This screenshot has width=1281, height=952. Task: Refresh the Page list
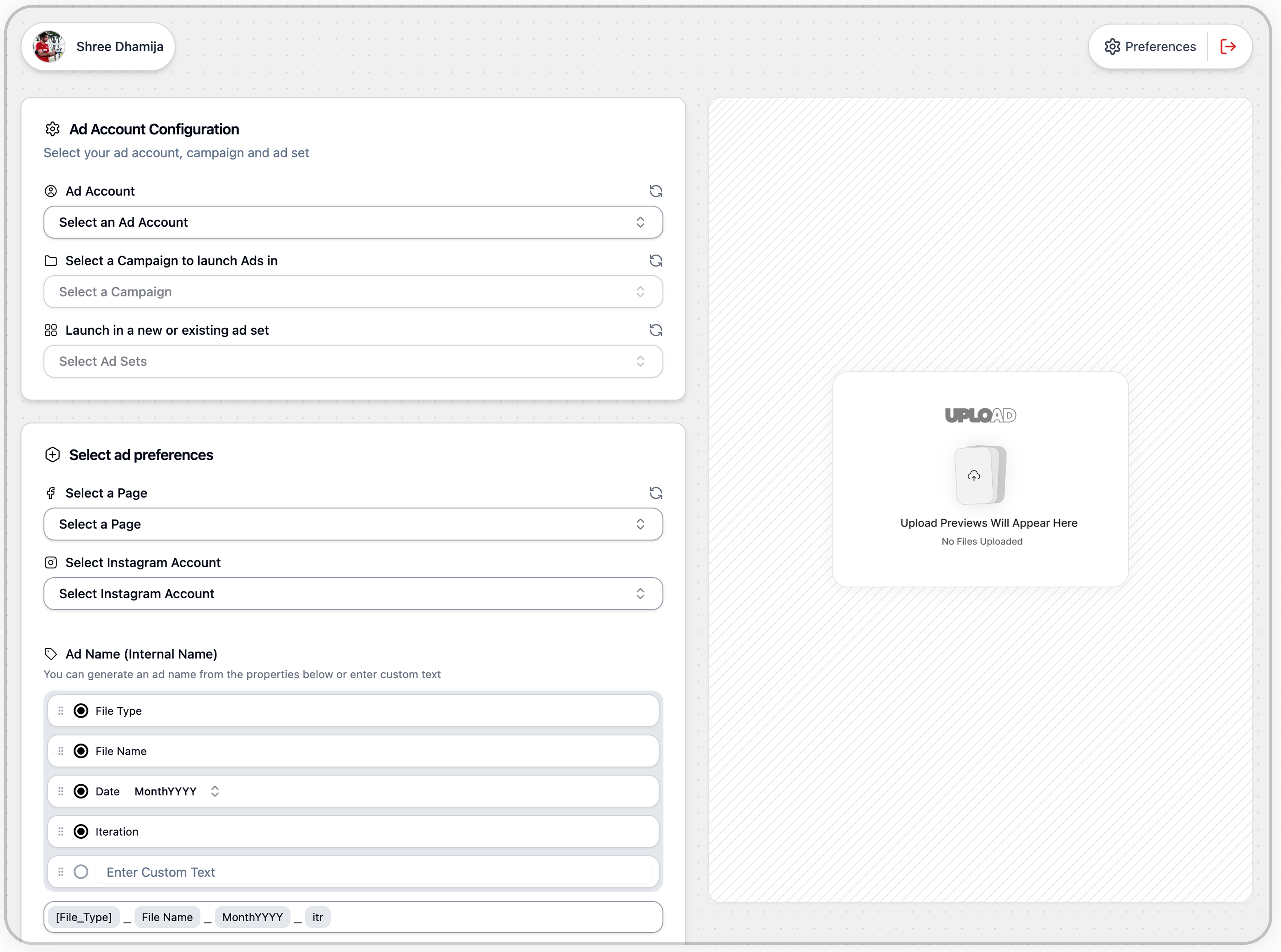click(656, 493)
